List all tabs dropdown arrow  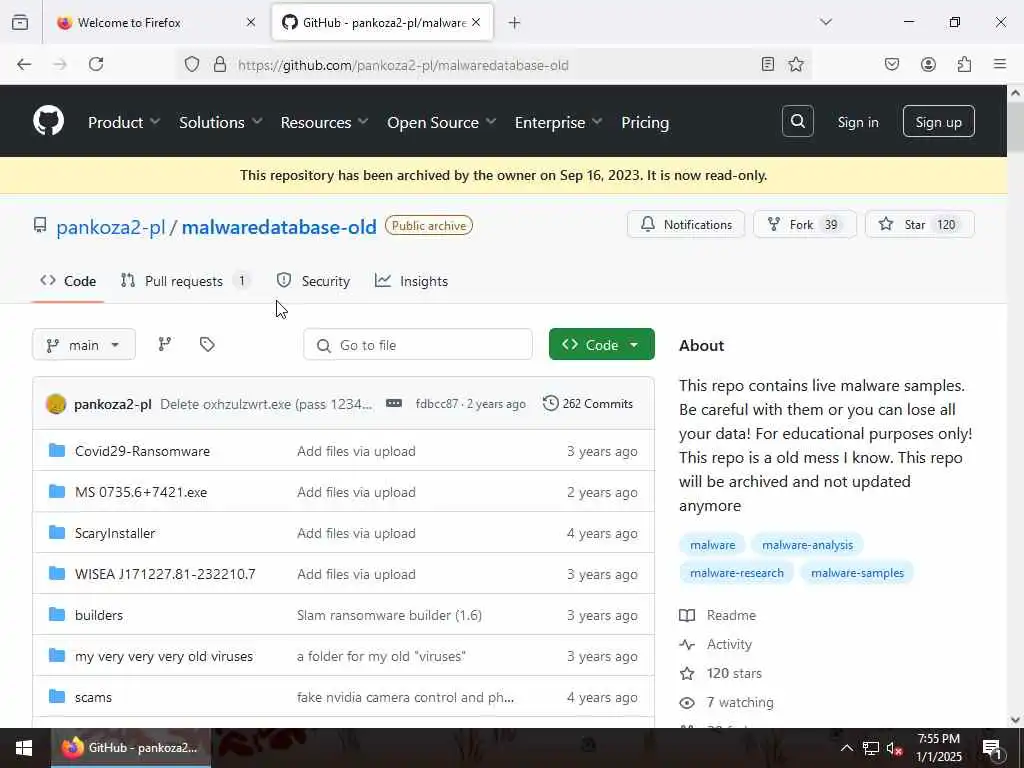pos(826,22)
